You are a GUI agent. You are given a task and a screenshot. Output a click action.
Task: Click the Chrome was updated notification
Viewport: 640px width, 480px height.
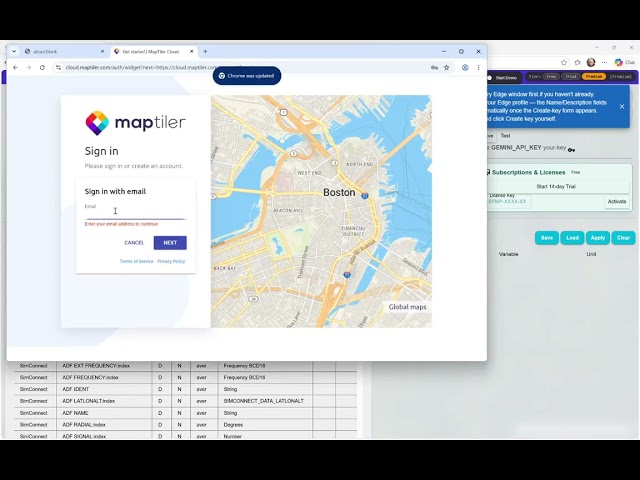[x=247, y=76]
